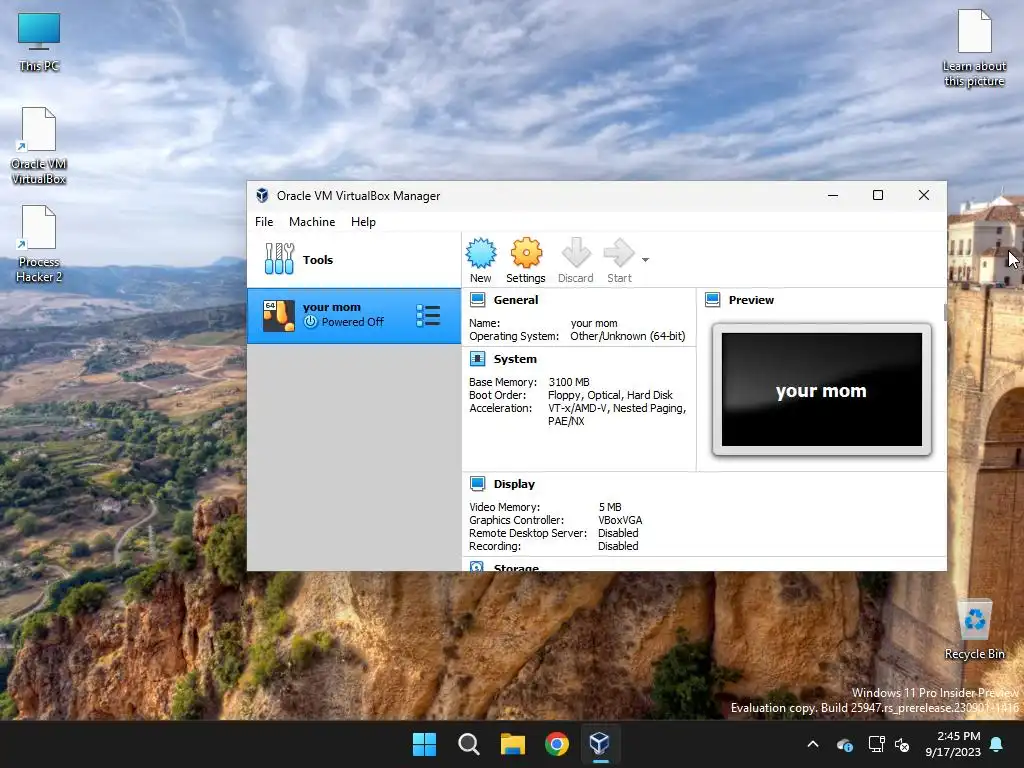Open the Start button dropdown arrow
This screenshot has height=768, width=1024.
tap(645, 260)
